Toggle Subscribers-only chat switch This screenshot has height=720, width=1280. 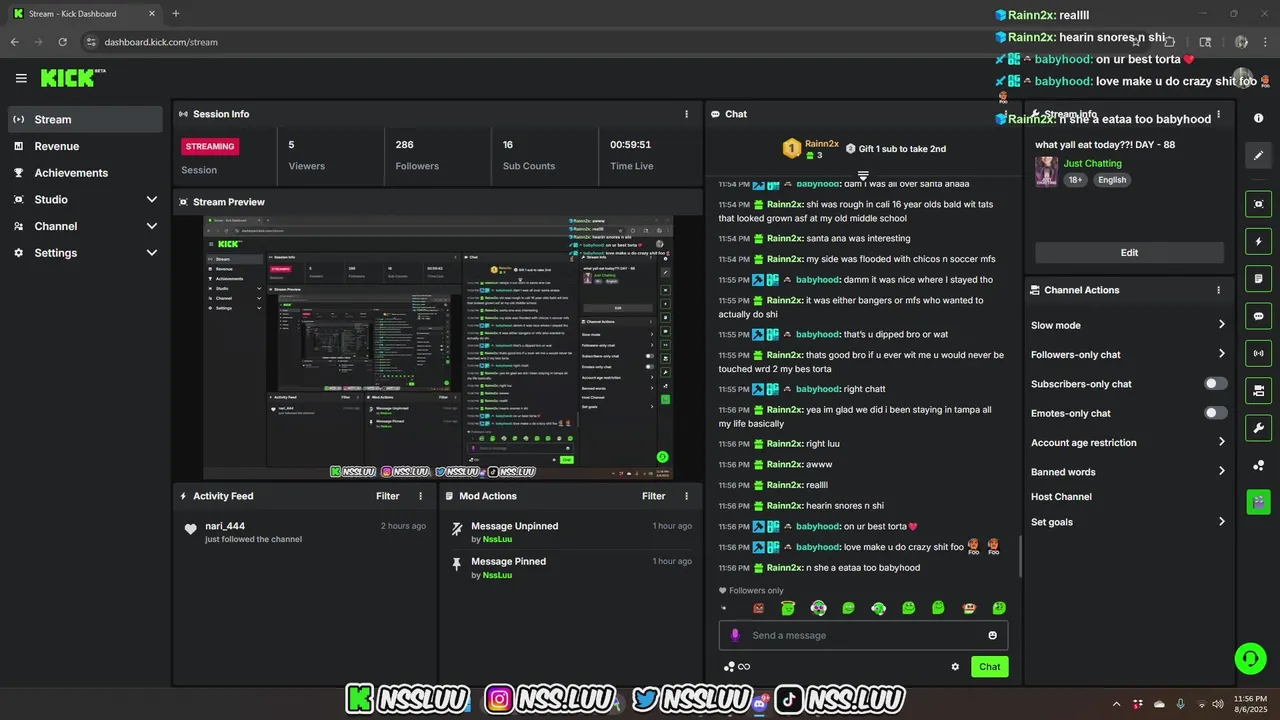click(1215, 384)
